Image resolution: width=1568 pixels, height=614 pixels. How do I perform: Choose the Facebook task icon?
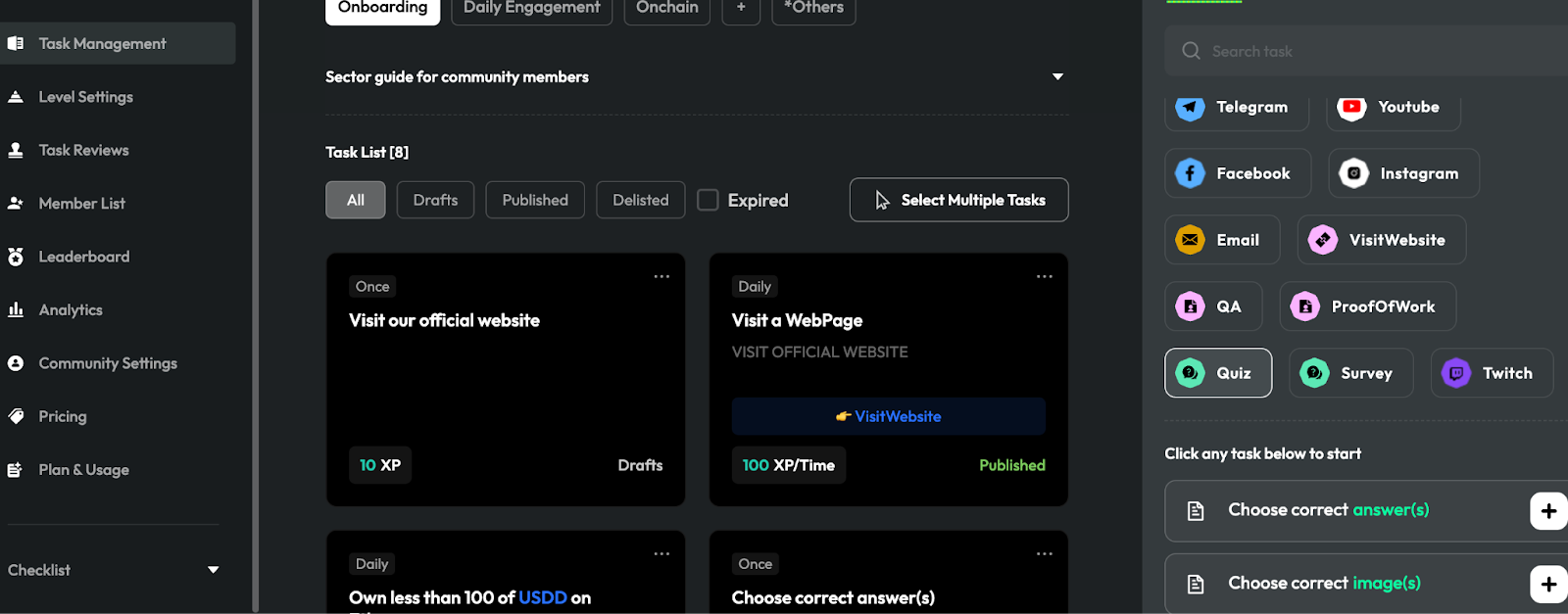pyautogui.click(x=1190, y=173)
